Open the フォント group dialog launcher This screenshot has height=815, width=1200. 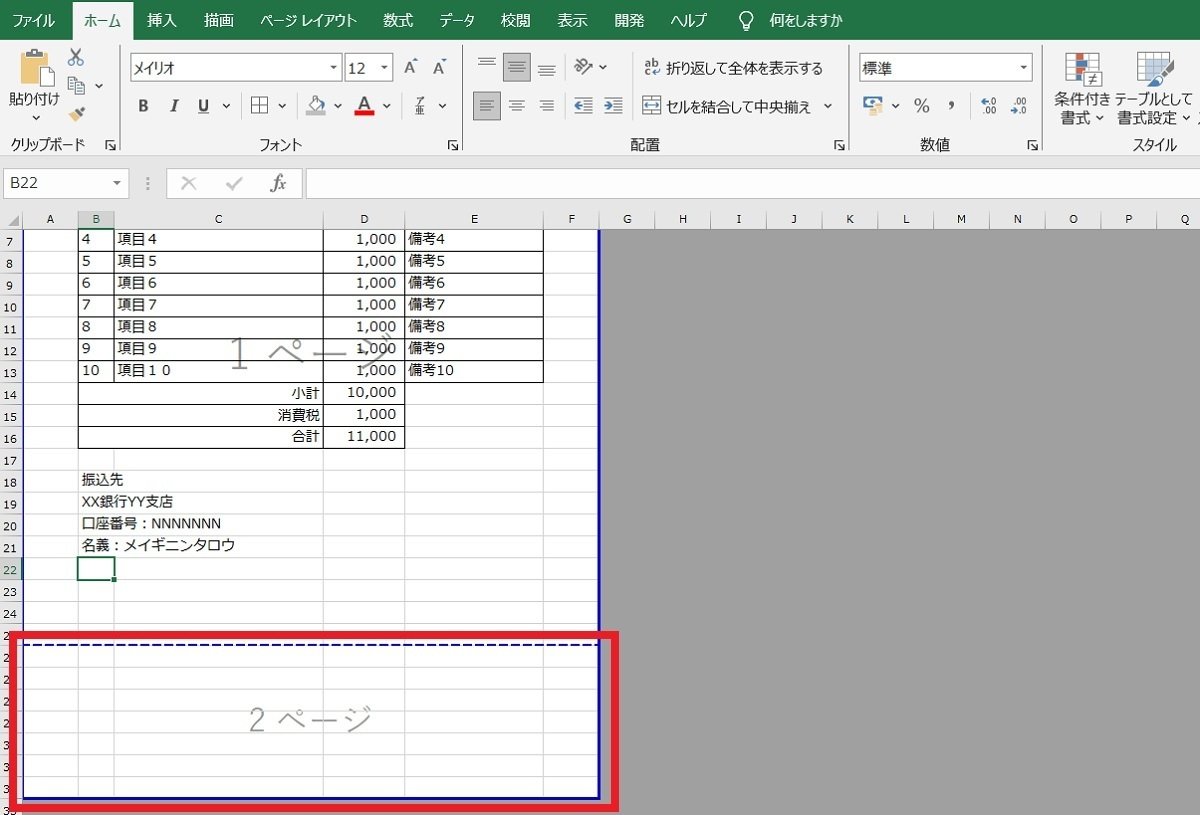coord(452,145)
